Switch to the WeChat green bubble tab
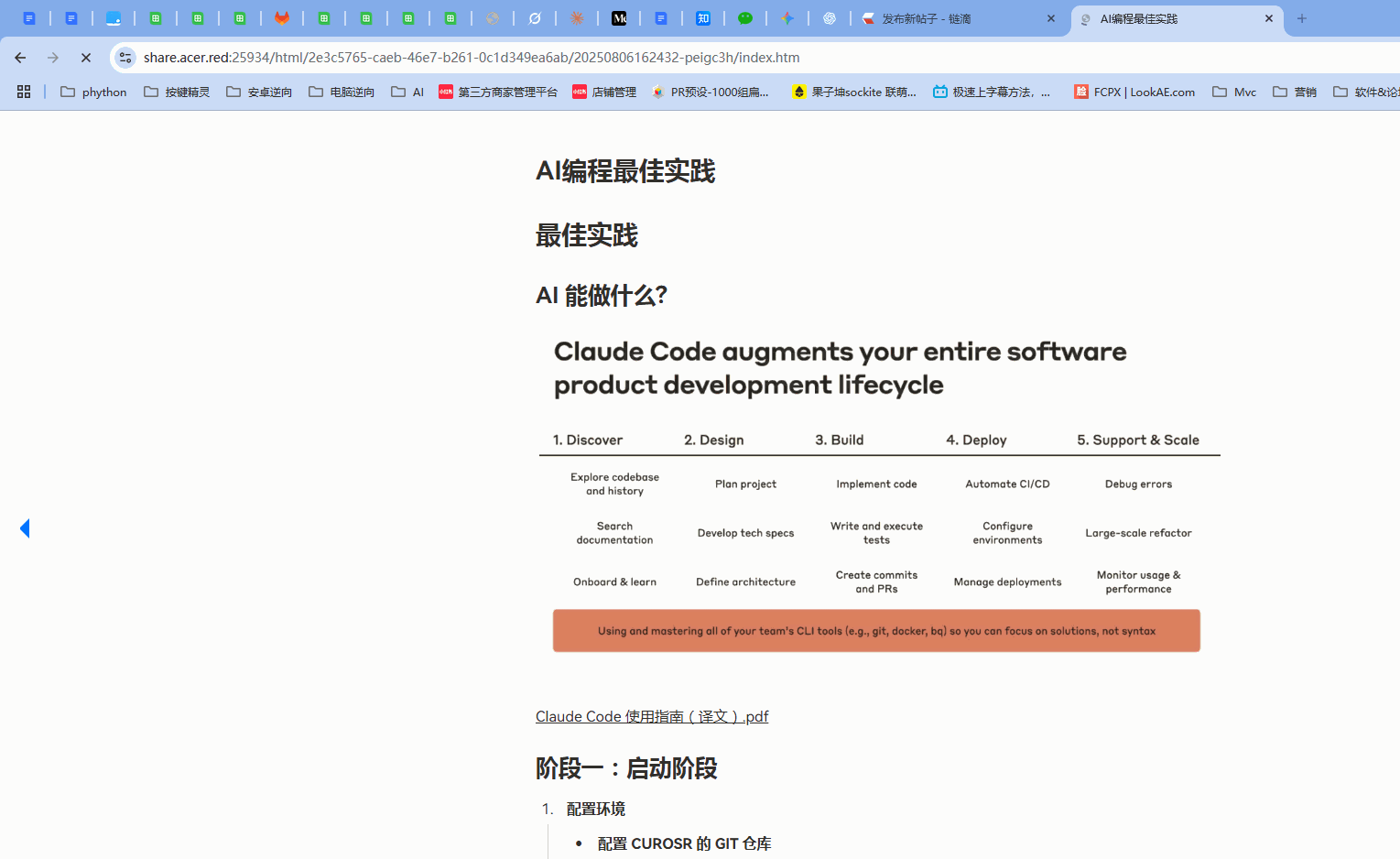 pyautogui.click(x=745, y=18)
